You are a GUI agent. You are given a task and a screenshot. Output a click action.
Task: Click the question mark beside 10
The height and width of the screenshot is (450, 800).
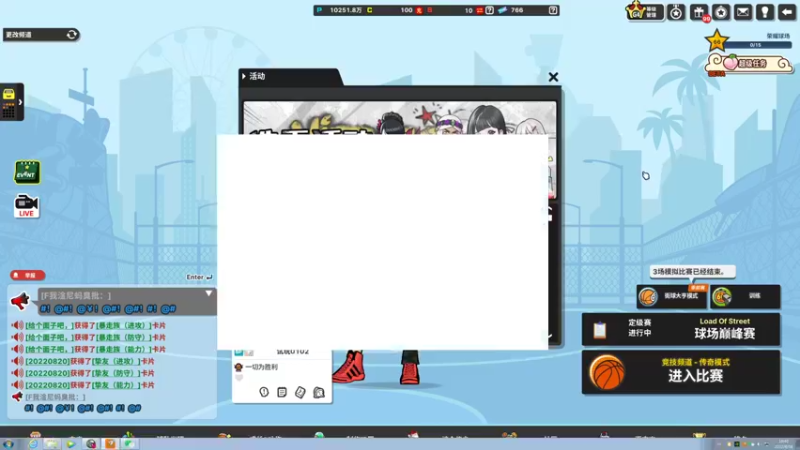tap(489, 10)
